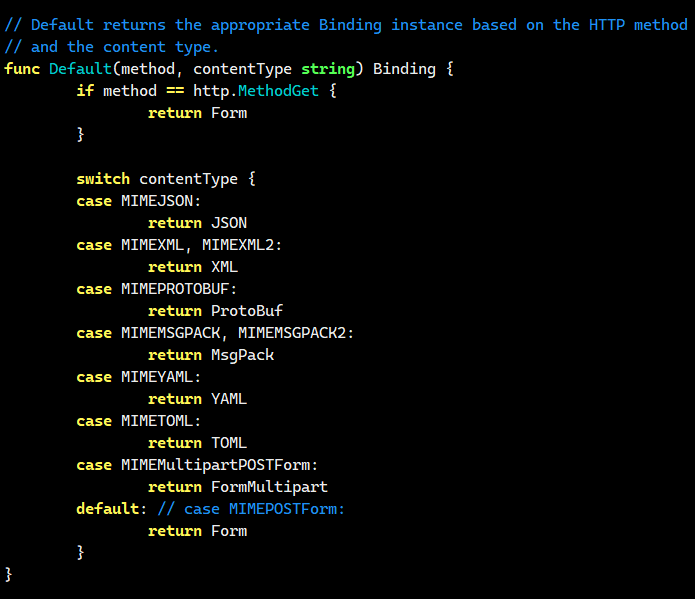Select the MIMETOML case constant
695x599 pixels.
pyautogui.click(x=157, y=421)
